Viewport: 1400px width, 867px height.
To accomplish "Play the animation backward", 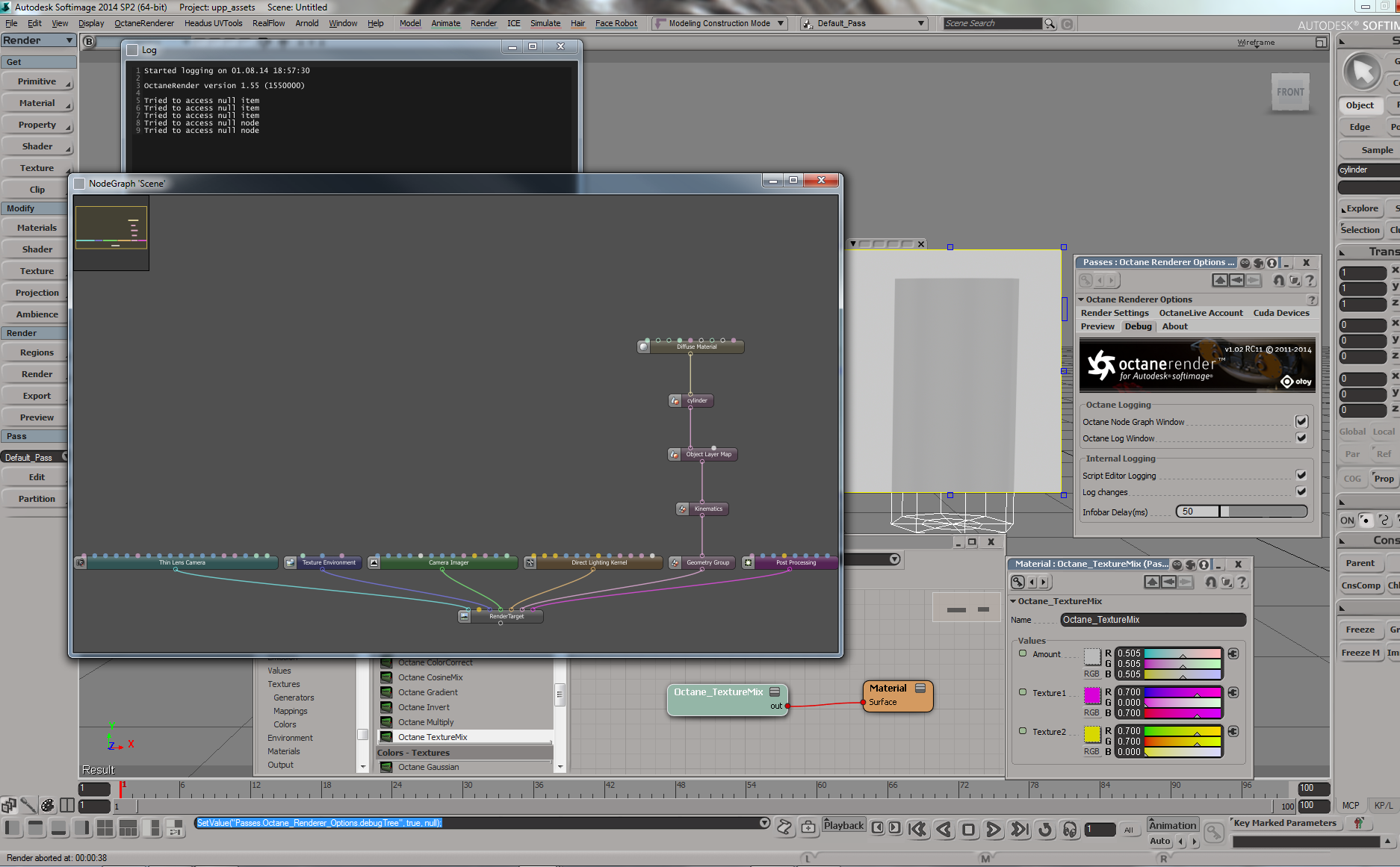I will (944, 829).
